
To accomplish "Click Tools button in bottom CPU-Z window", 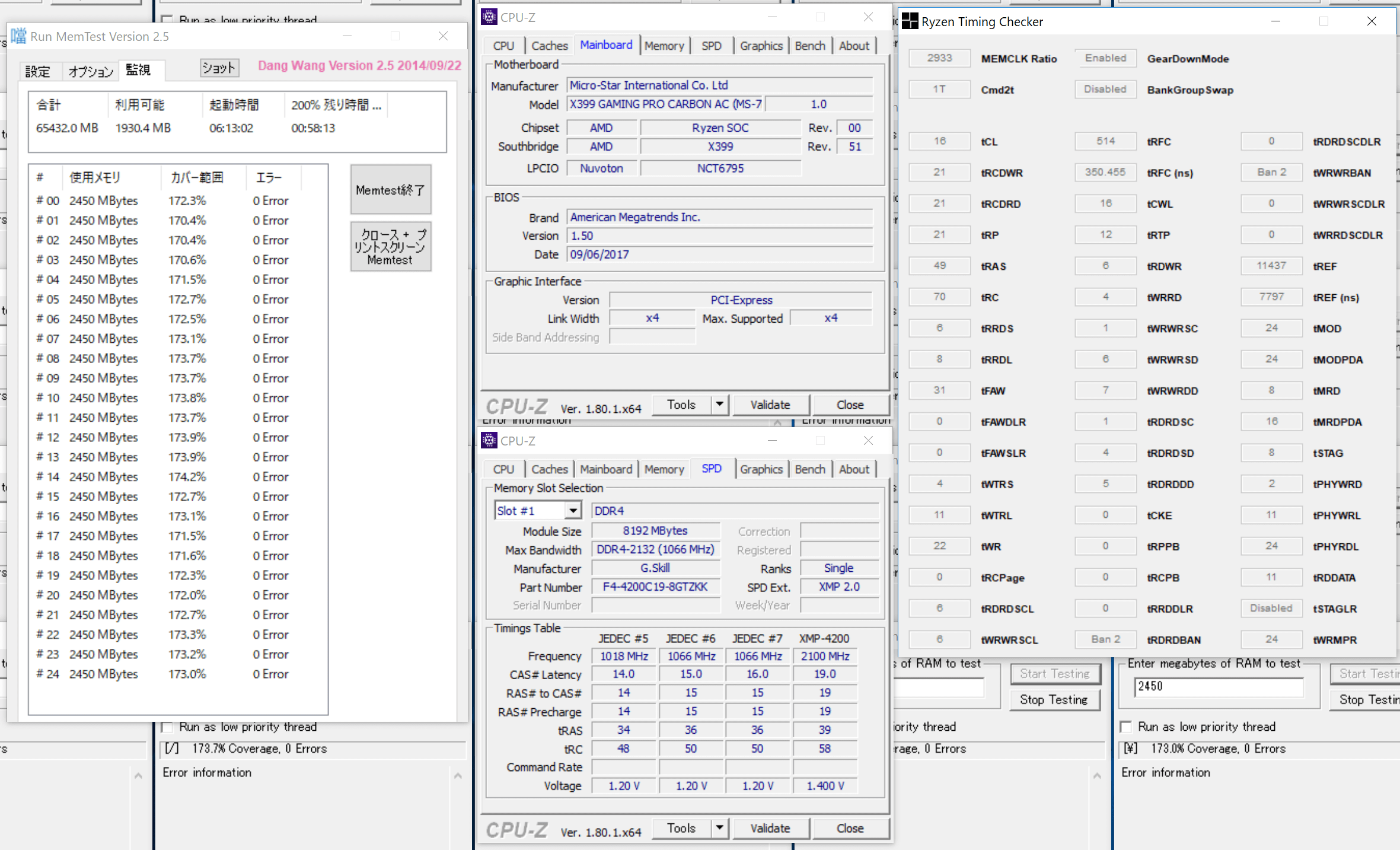I will 681,828.
